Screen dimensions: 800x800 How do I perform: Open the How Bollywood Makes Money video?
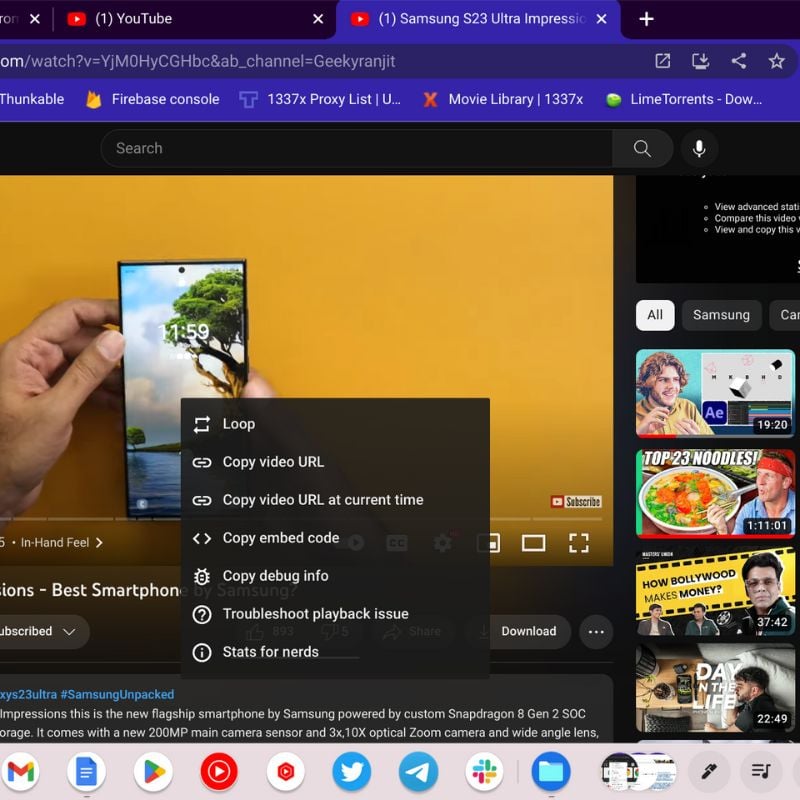(715, 592)
